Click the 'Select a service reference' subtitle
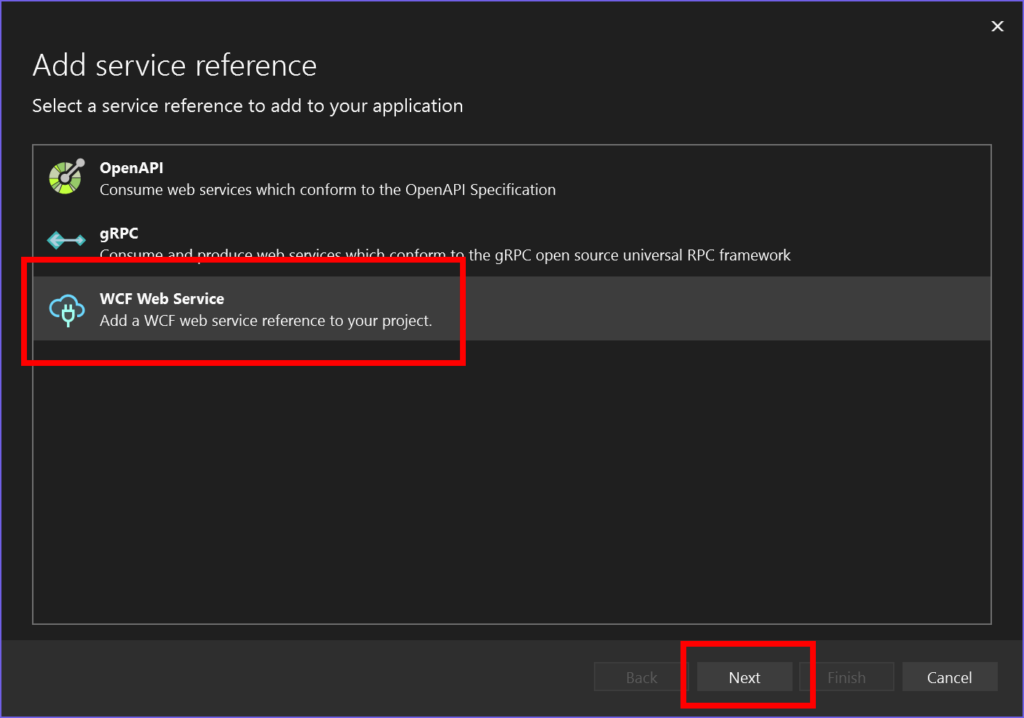The image size is (1024, 718). pyautogui.click(x=247, y=106)
